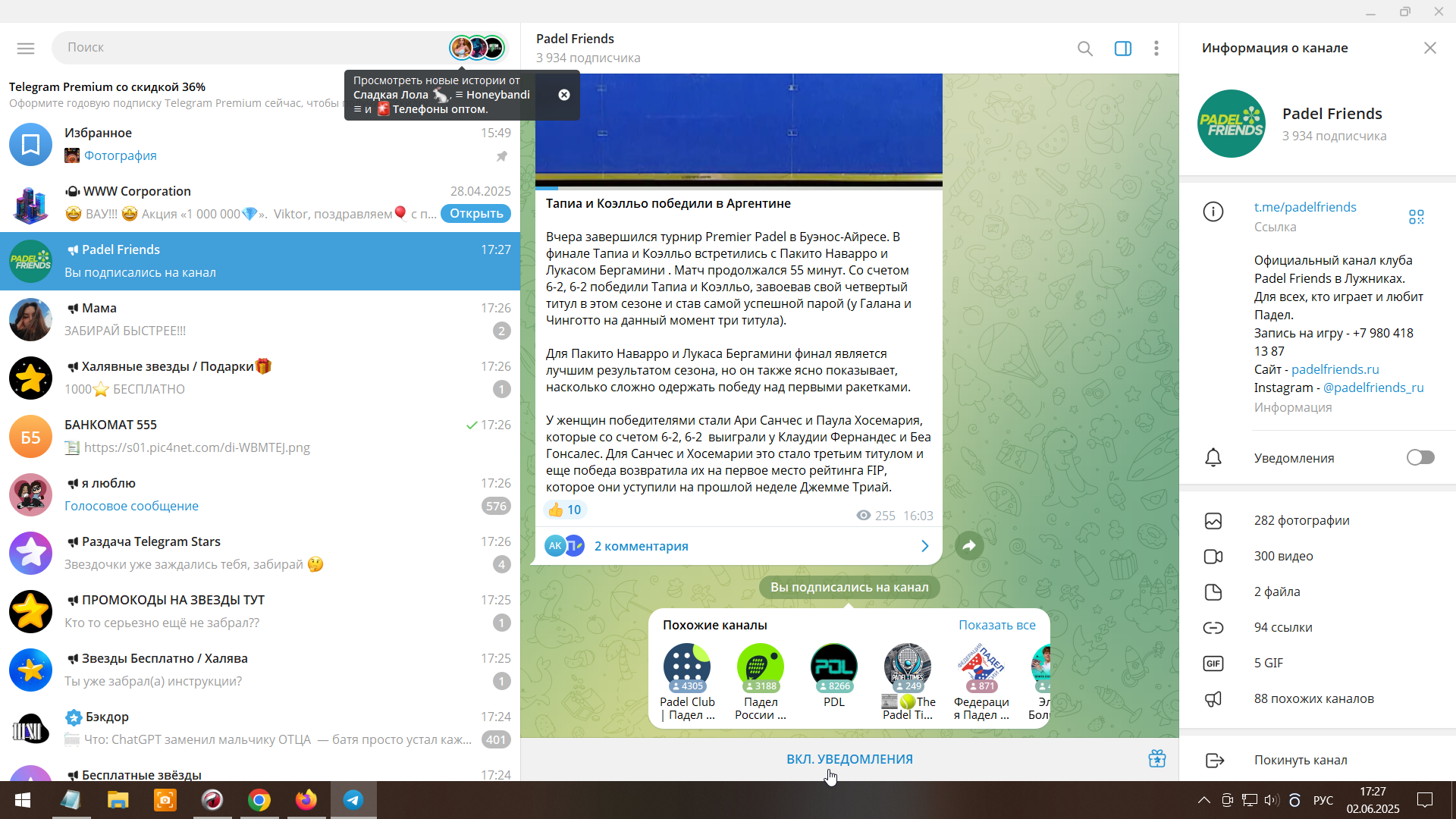Click the thumbs-up reaction with 10
The image size is (1456, 819).
pos(565,510)
